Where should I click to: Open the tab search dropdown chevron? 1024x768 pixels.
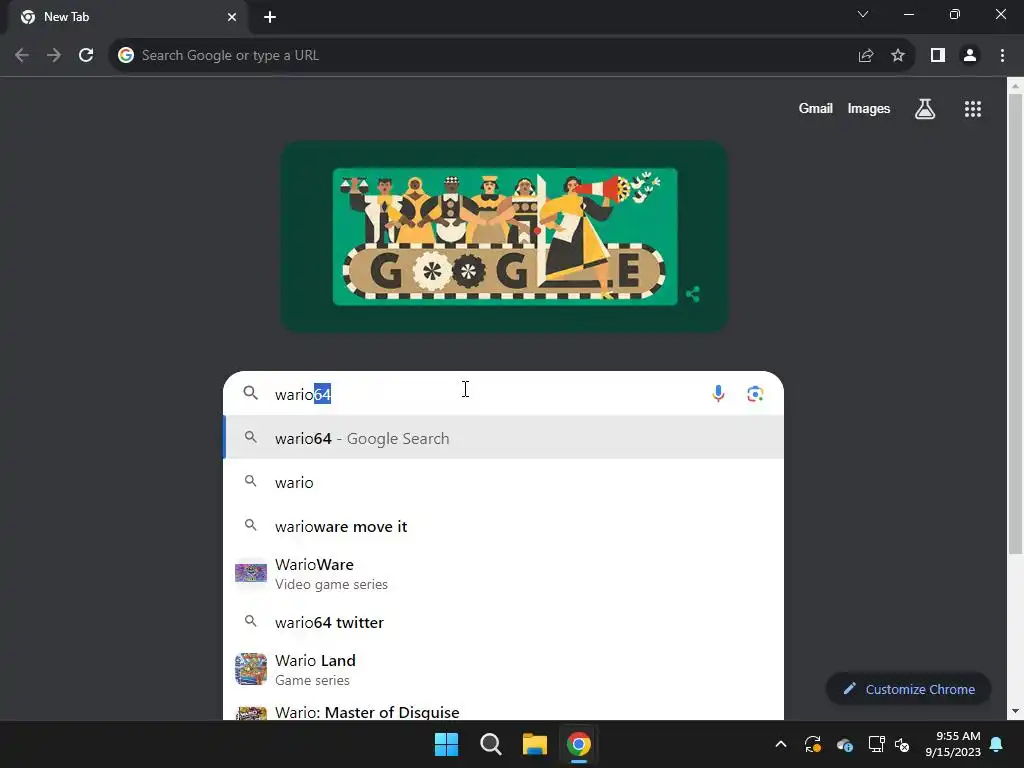[x=863, y=14]
